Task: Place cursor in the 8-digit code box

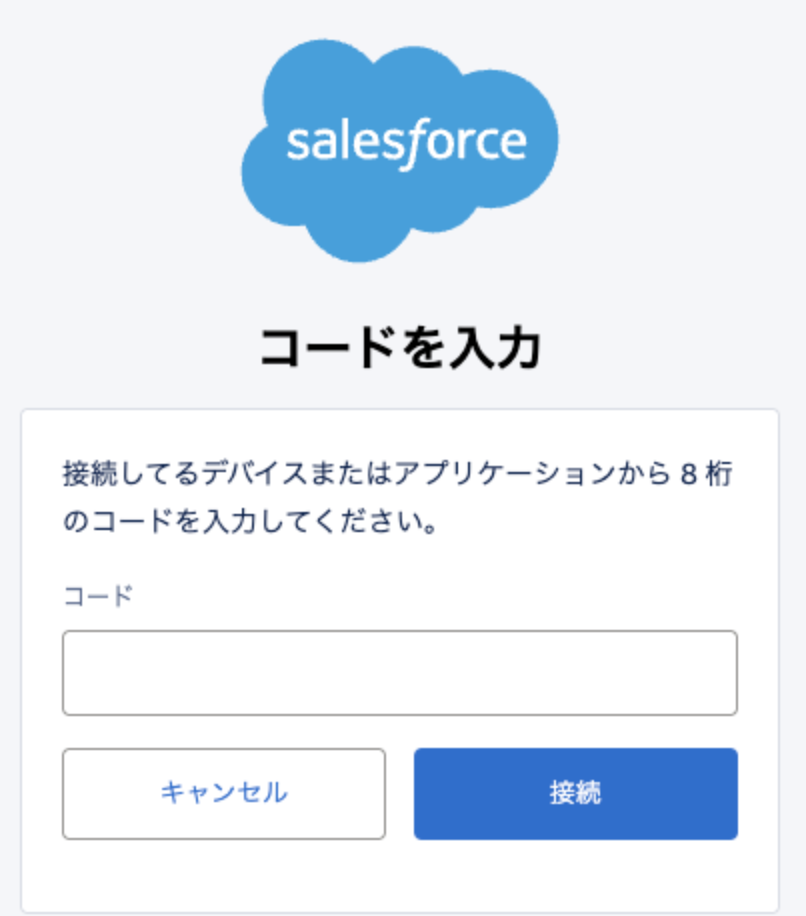Action: [x=399, y=672]
